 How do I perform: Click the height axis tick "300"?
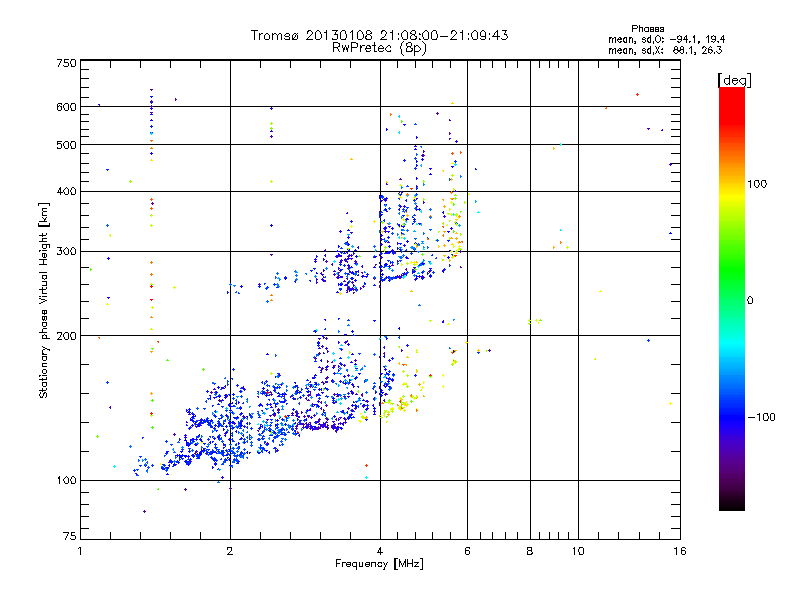pos(66,252)
